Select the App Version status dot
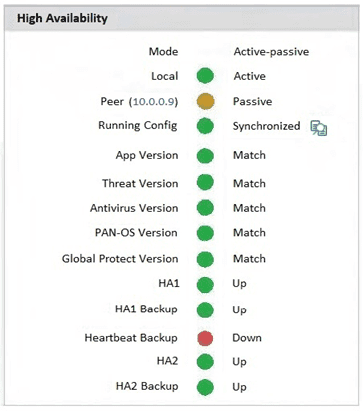Image resolution: width=363 pixels, height=412 pixels. coord(205,156)
